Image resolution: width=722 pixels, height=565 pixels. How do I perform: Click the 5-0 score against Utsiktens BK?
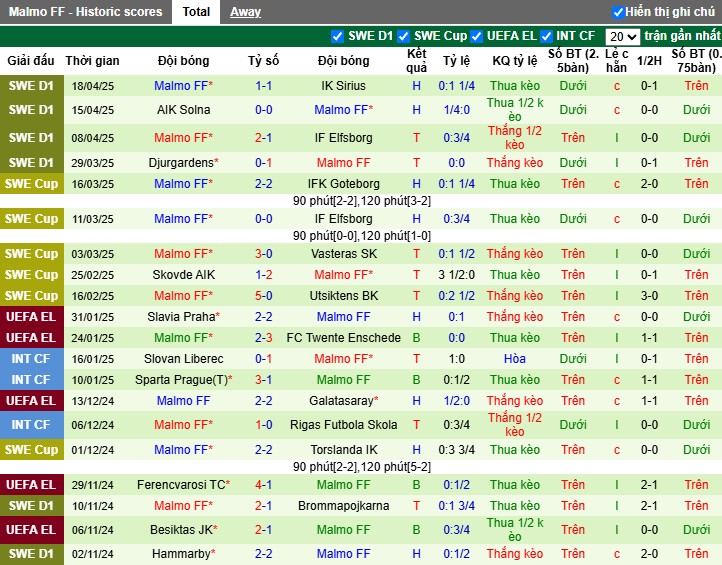263,296
